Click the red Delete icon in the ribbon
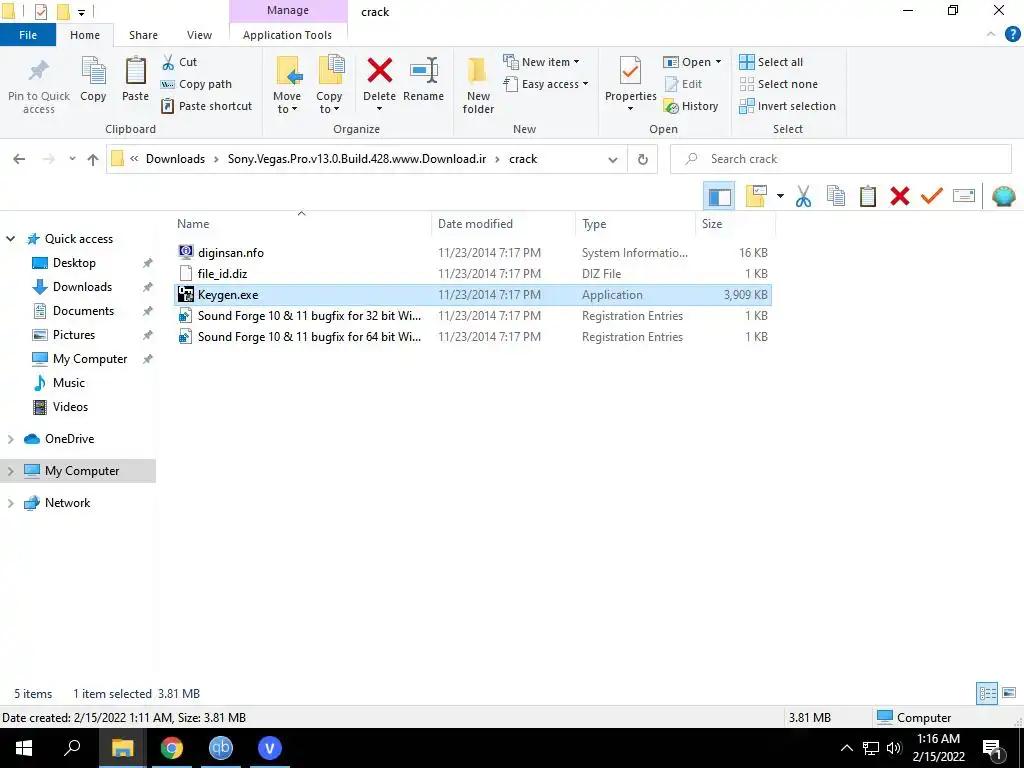1024x768 pixels. coord(379,70)
